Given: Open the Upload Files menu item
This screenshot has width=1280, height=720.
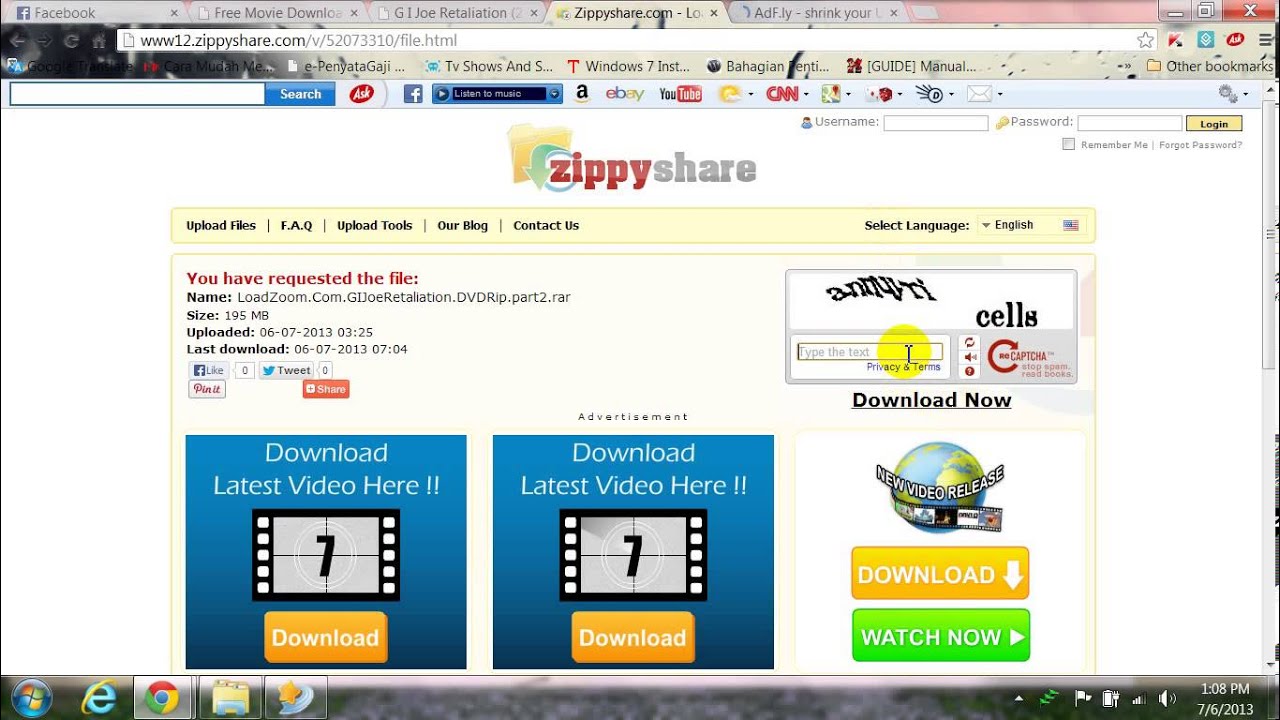Looking at the screenshot, I should coord(221,225).
